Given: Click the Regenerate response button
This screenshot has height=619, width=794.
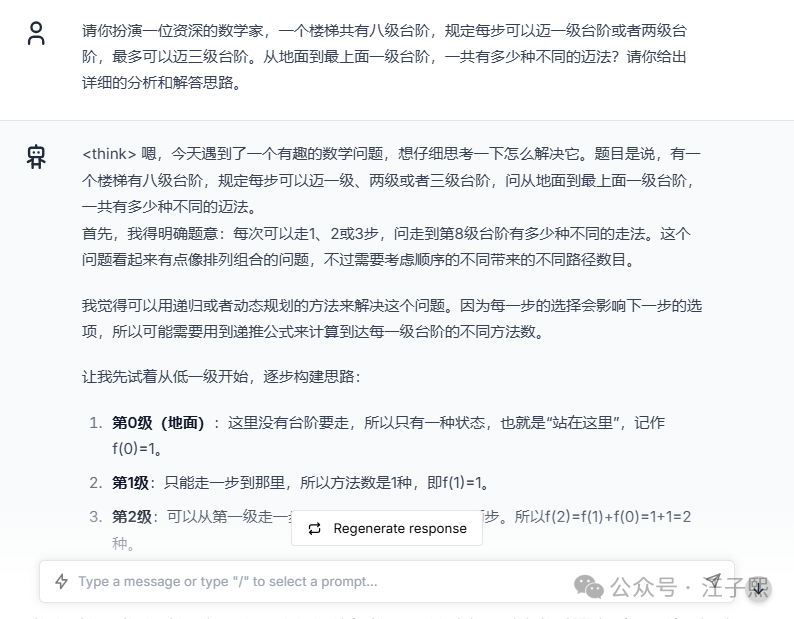Looking at the screenshot, I should [x=387, y=528].
